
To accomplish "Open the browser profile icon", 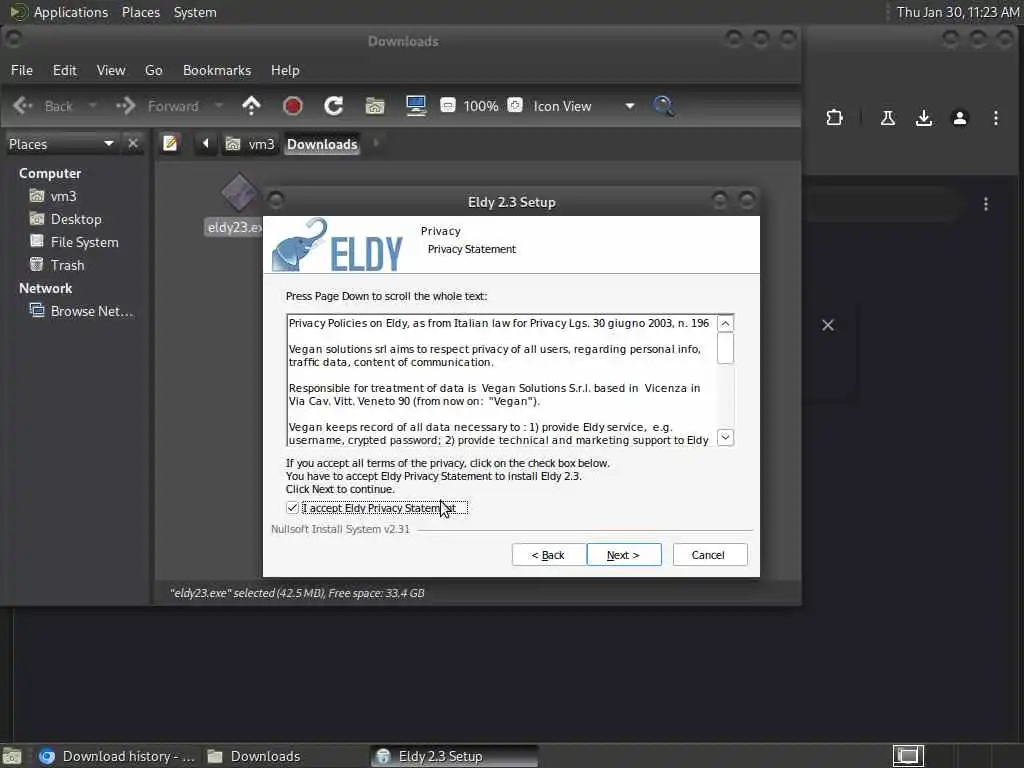I will [959, 118].
